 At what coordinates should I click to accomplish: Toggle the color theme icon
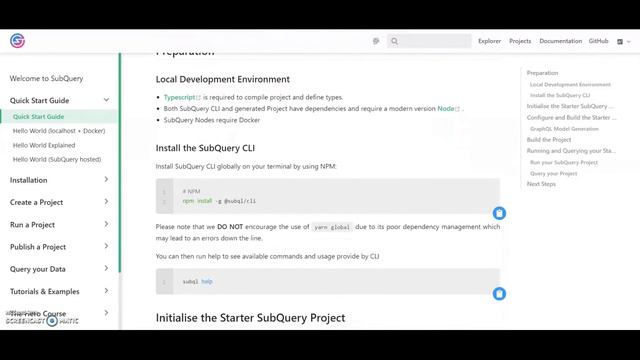pos(376,41)
